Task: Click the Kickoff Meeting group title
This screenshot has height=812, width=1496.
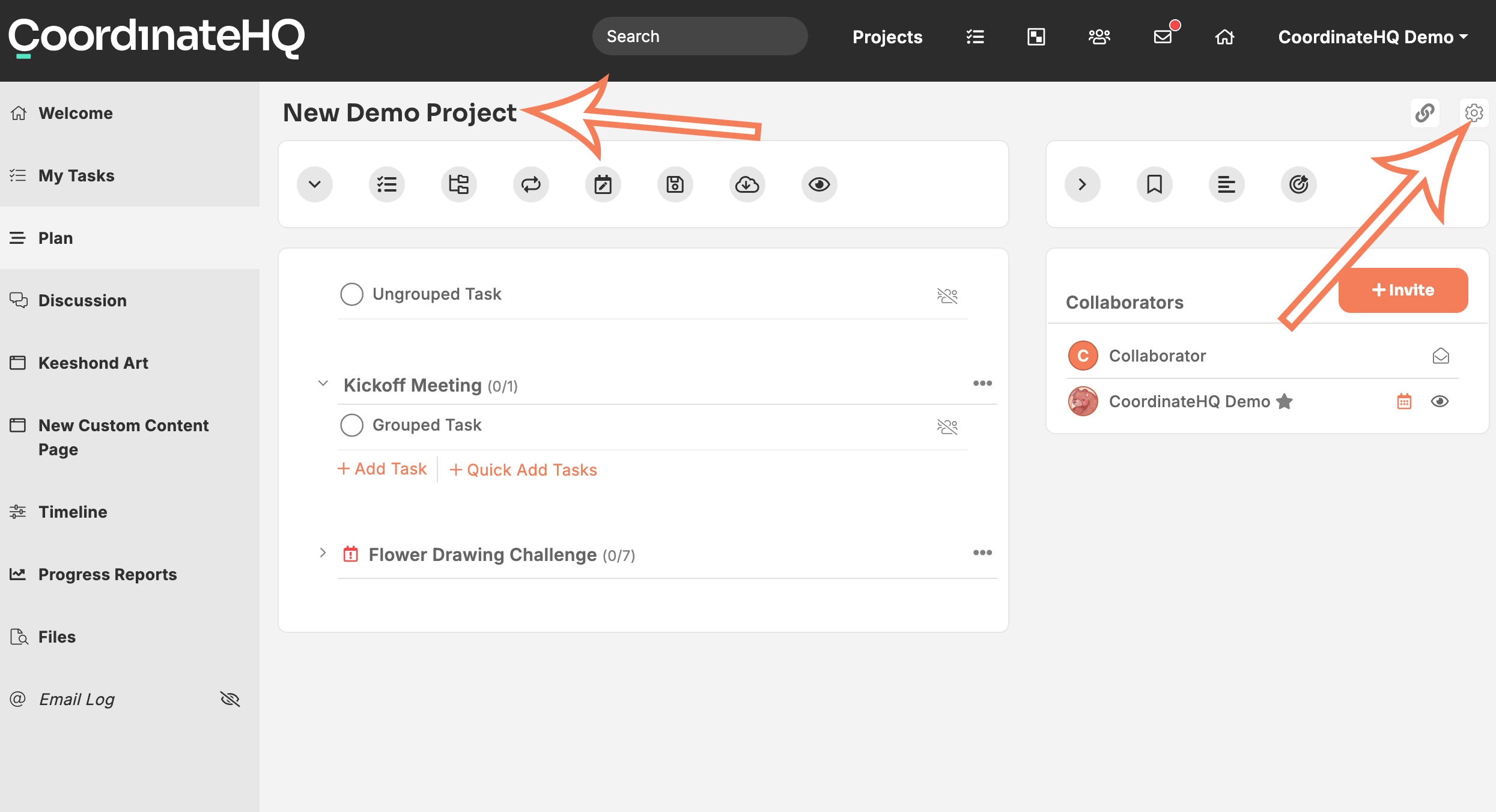Action: point(413,385)
